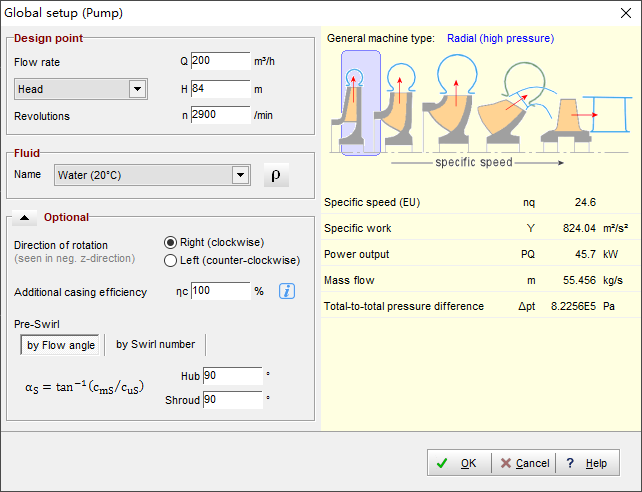Viewport: 642px width, 492px height.
Task: Confirm with the OK button
Action: point(459,463)
